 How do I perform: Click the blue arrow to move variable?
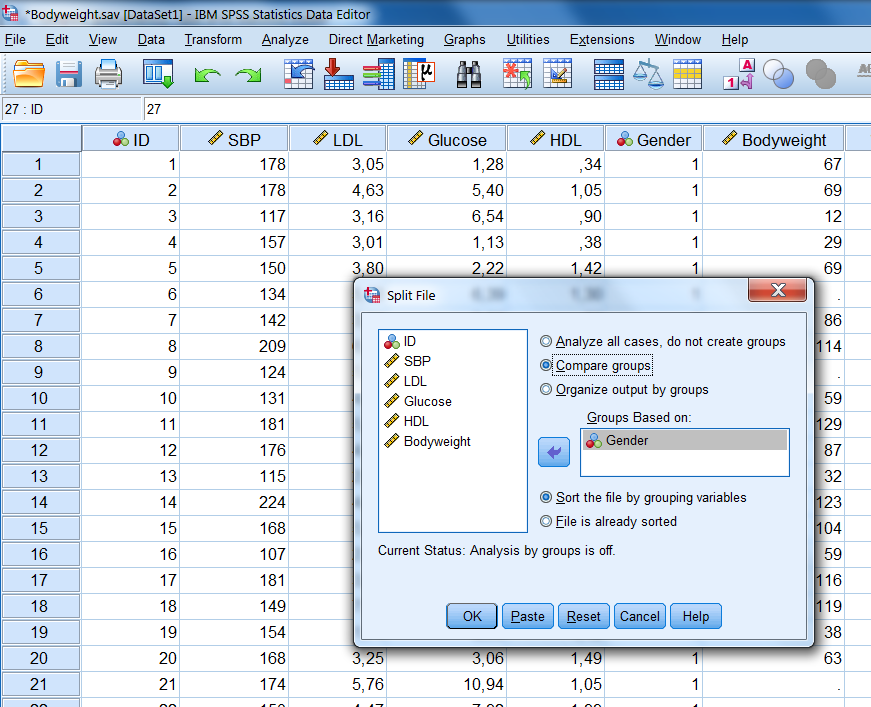pyautogui.click(x=554, y=452)
